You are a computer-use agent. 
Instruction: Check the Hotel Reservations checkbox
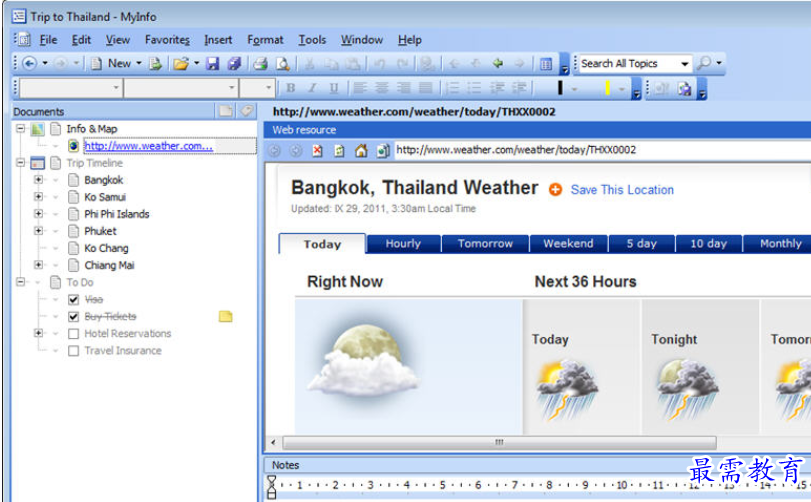pyautogui.click(x=73, y=334)
